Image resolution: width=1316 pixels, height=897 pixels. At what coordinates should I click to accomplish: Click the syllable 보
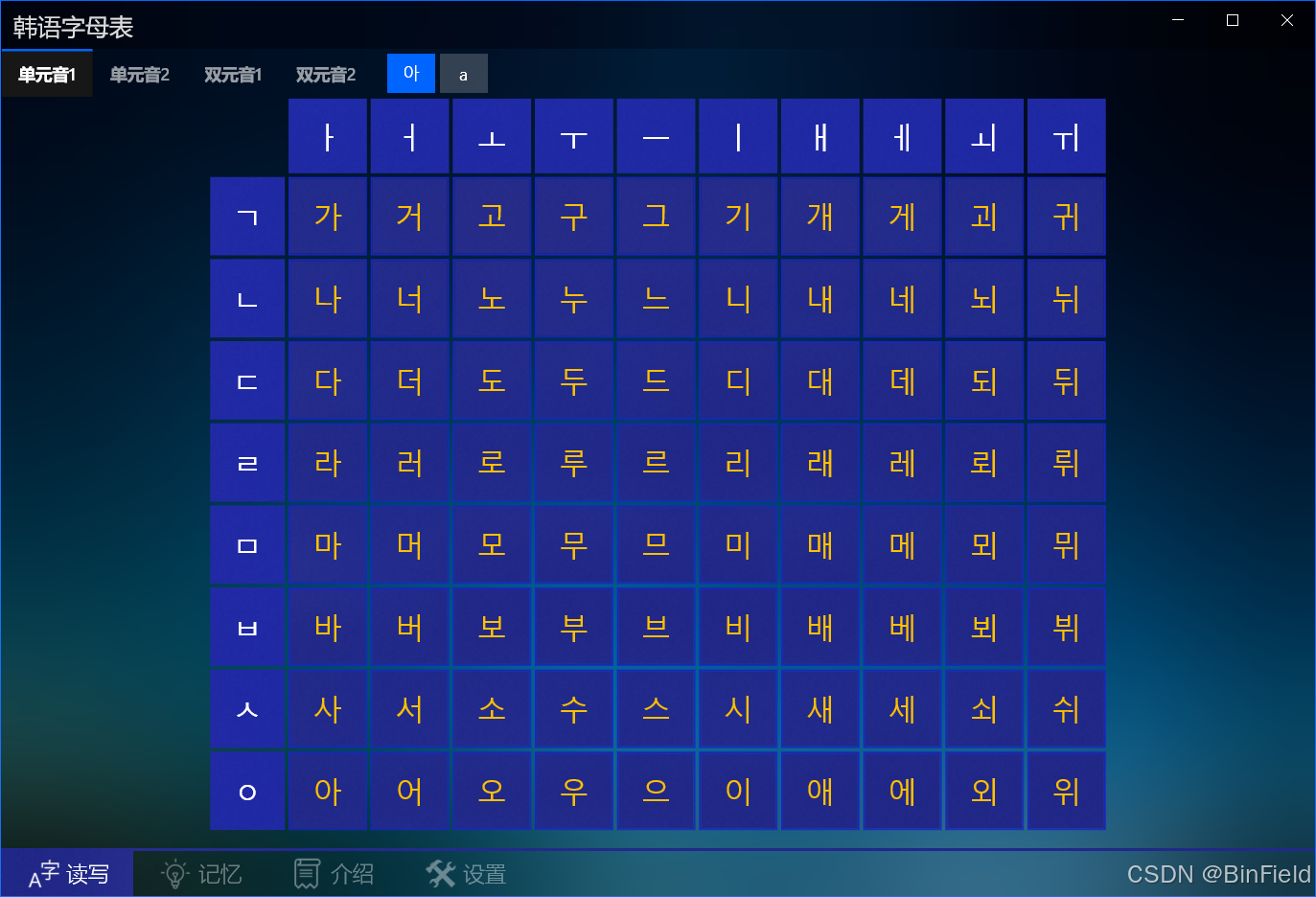pyautogui.click(x=492, y=628)
